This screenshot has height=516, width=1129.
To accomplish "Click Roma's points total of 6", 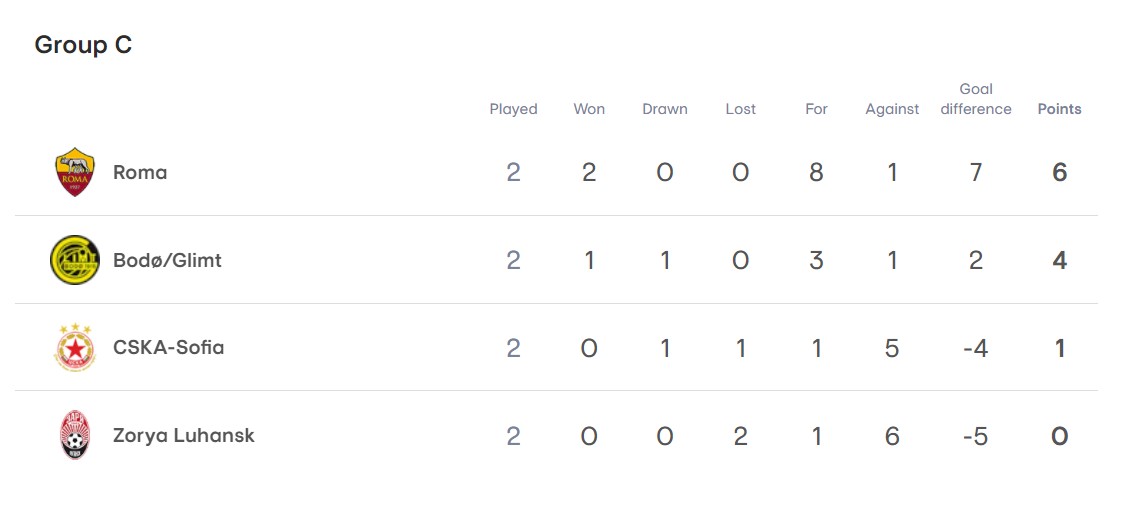I will 1060,172.
